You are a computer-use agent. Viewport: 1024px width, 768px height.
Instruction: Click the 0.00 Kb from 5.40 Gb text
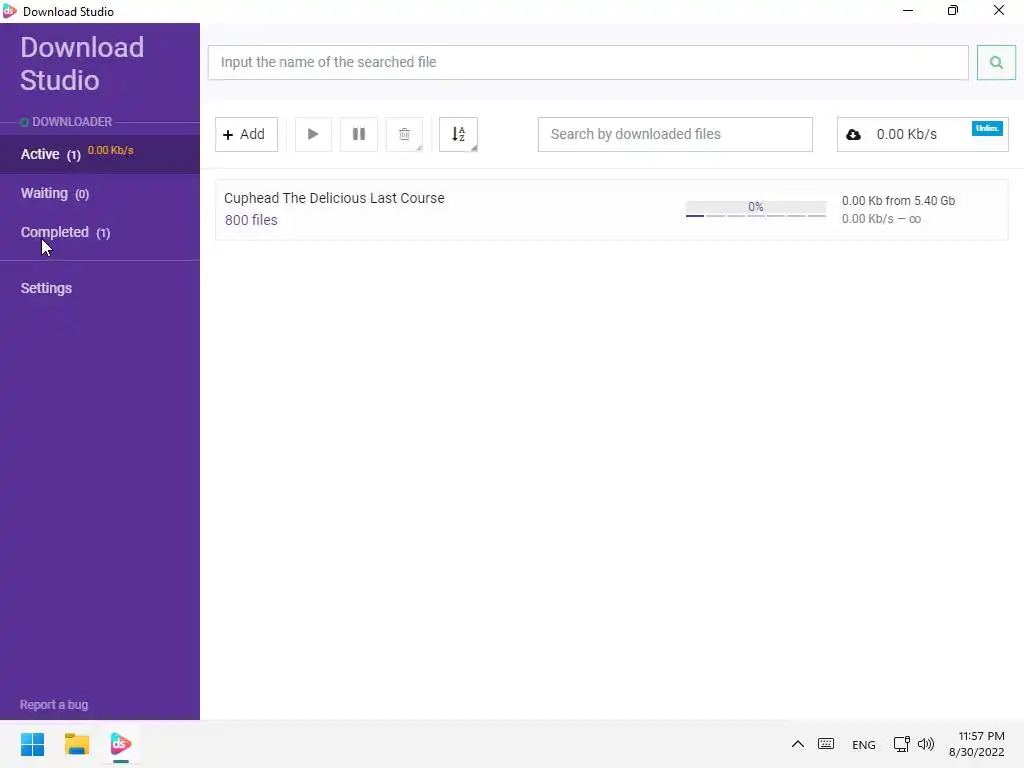tap(898, 200)
